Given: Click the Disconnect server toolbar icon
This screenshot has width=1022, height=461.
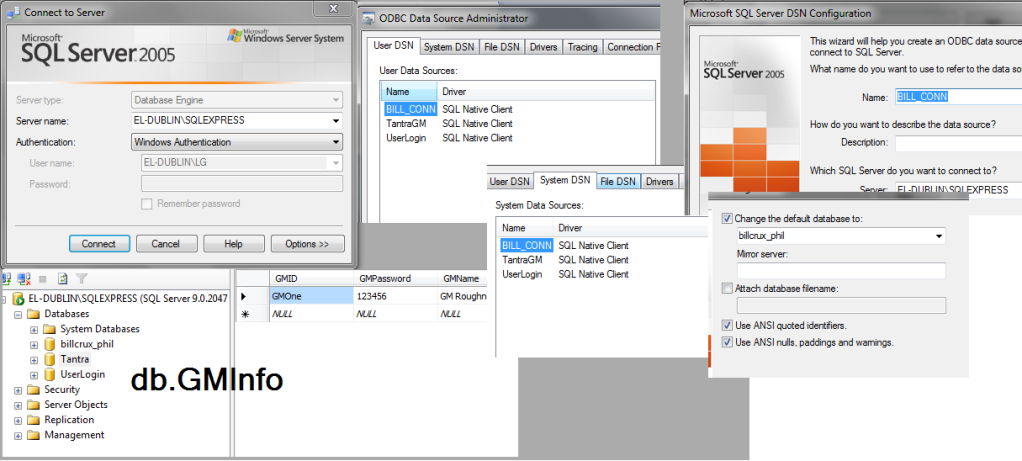Looking at the screenshot, I should (23, 279).
